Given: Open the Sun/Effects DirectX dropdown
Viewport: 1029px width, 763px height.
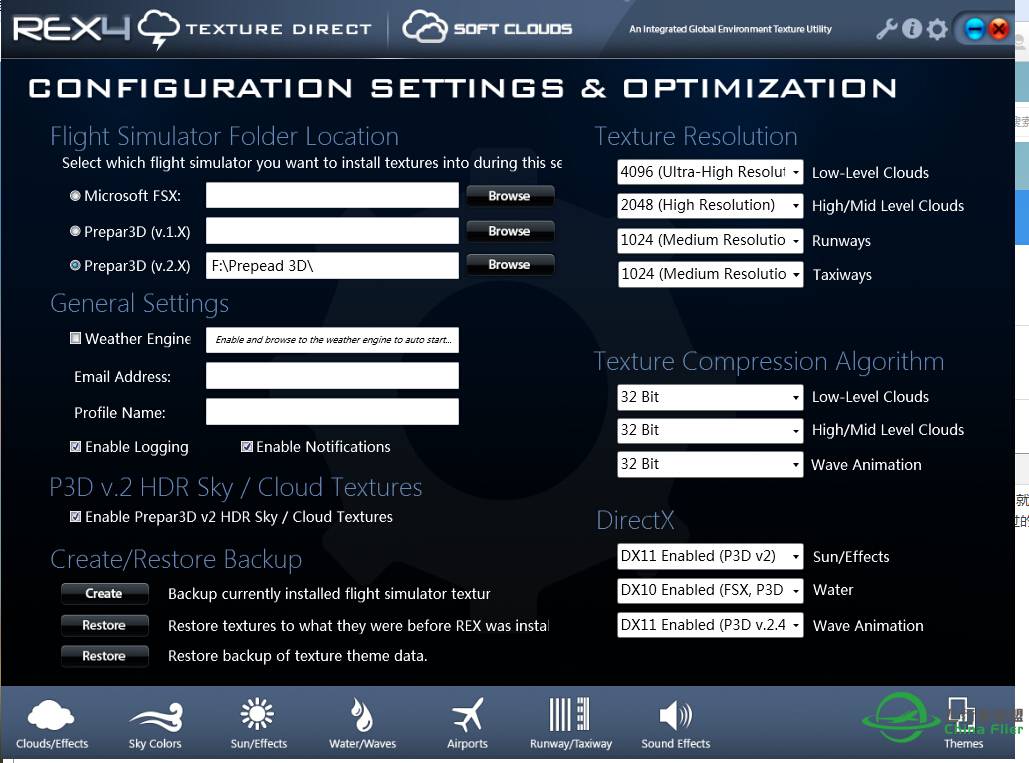Looking at the screenshot, I should 710,557.
